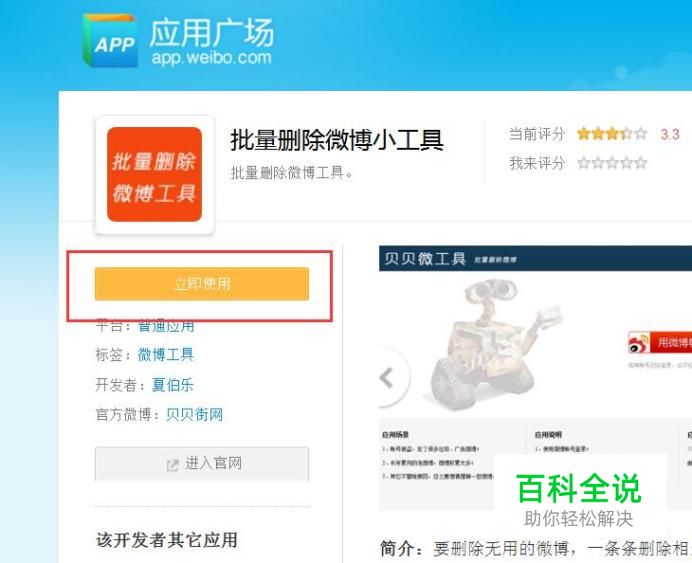
Task: Rate three stars in 我来评分
Action: [612, 163]
